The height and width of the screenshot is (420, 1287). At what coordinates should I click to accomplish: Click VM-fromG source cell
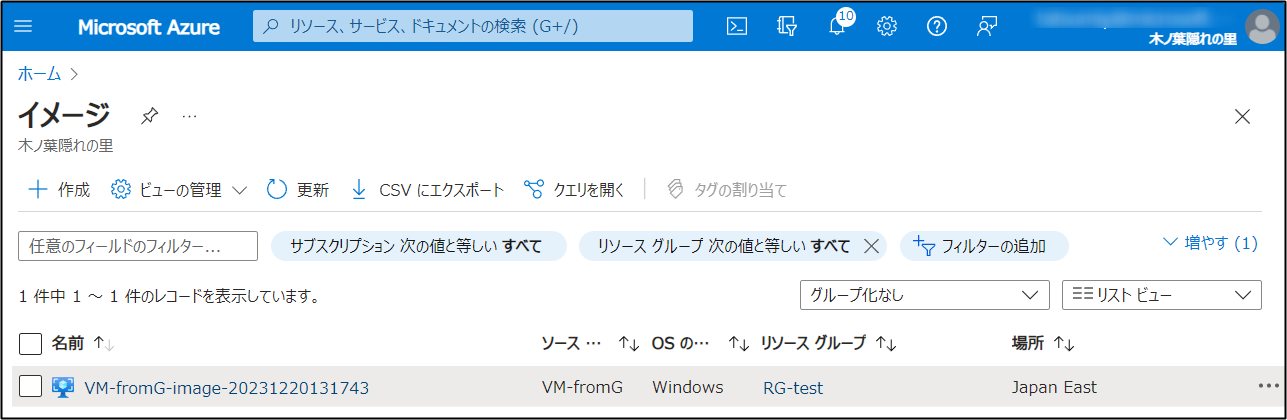582,387
